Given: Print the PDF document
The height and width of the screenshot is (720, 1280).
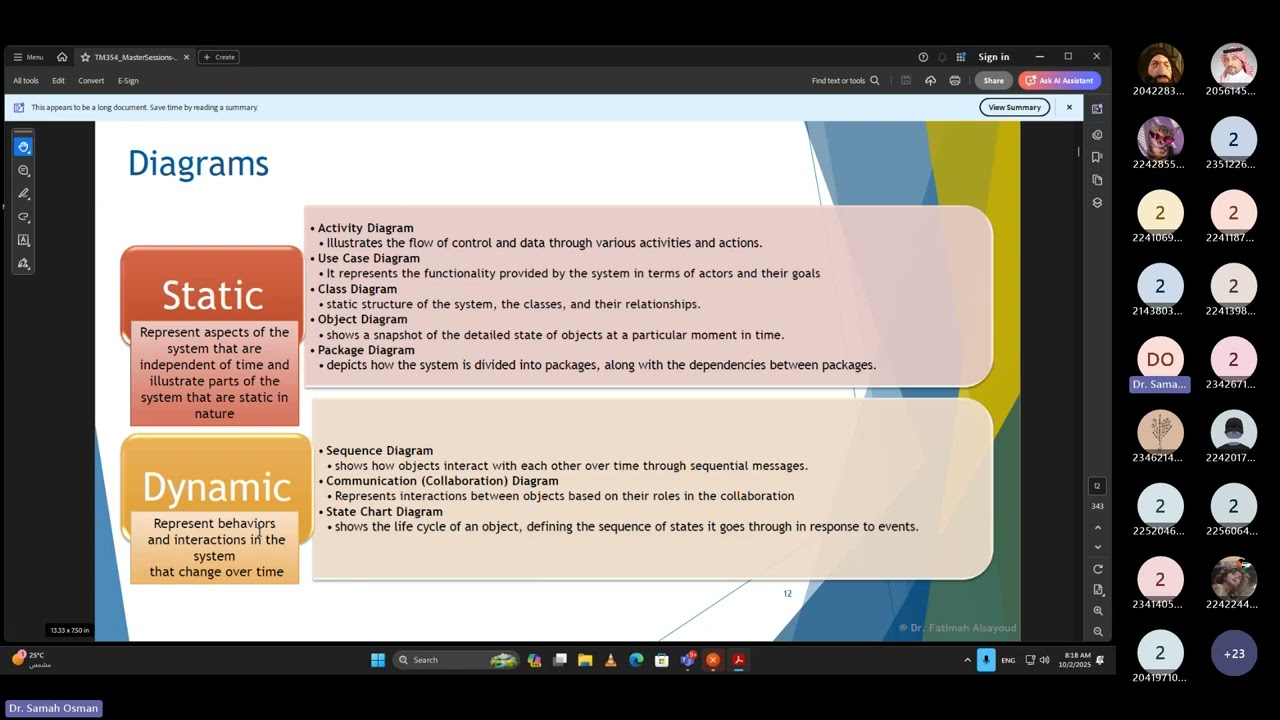Looking at the screenshot, I should (955, 81).
